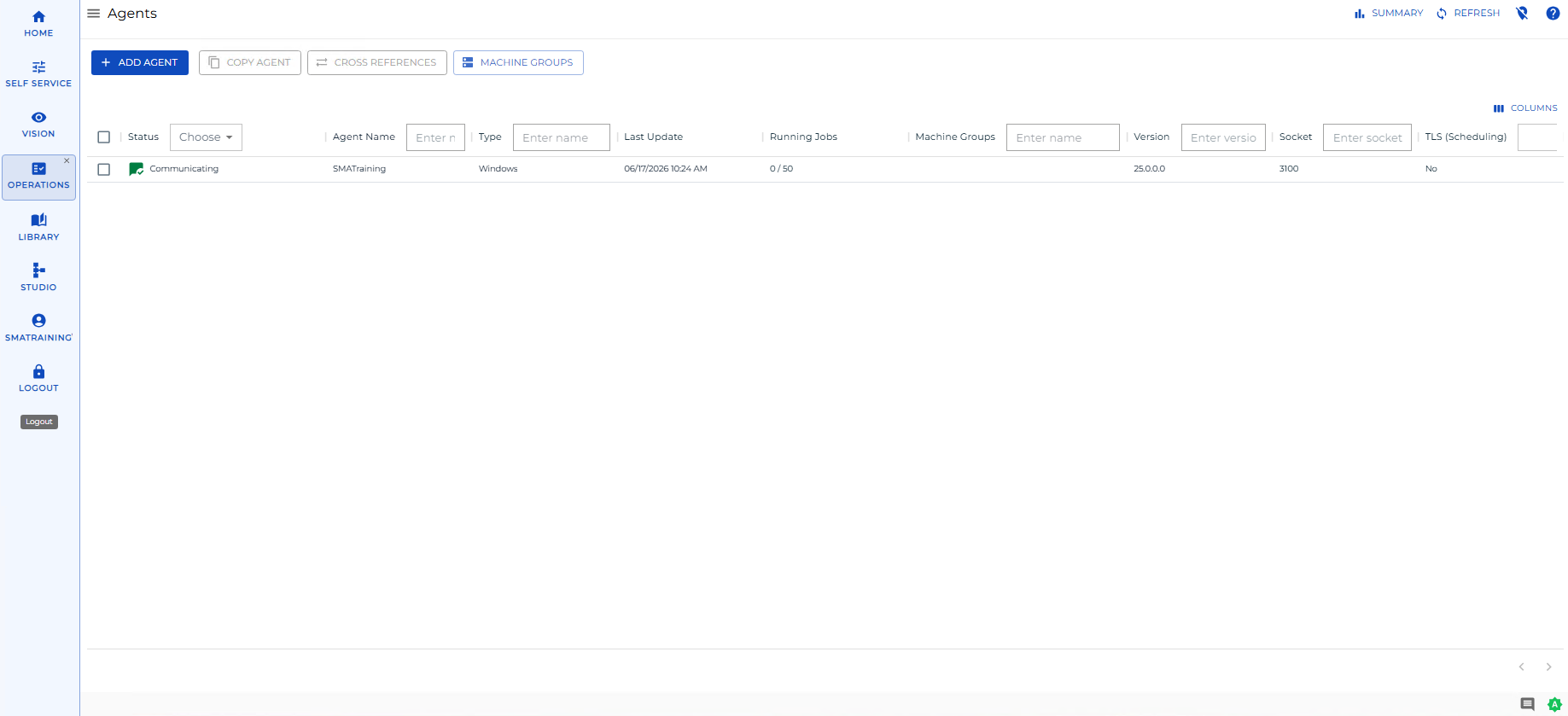Go to next page arrow
Screen dimensions: 1568x716
(x=1548, y=667)
